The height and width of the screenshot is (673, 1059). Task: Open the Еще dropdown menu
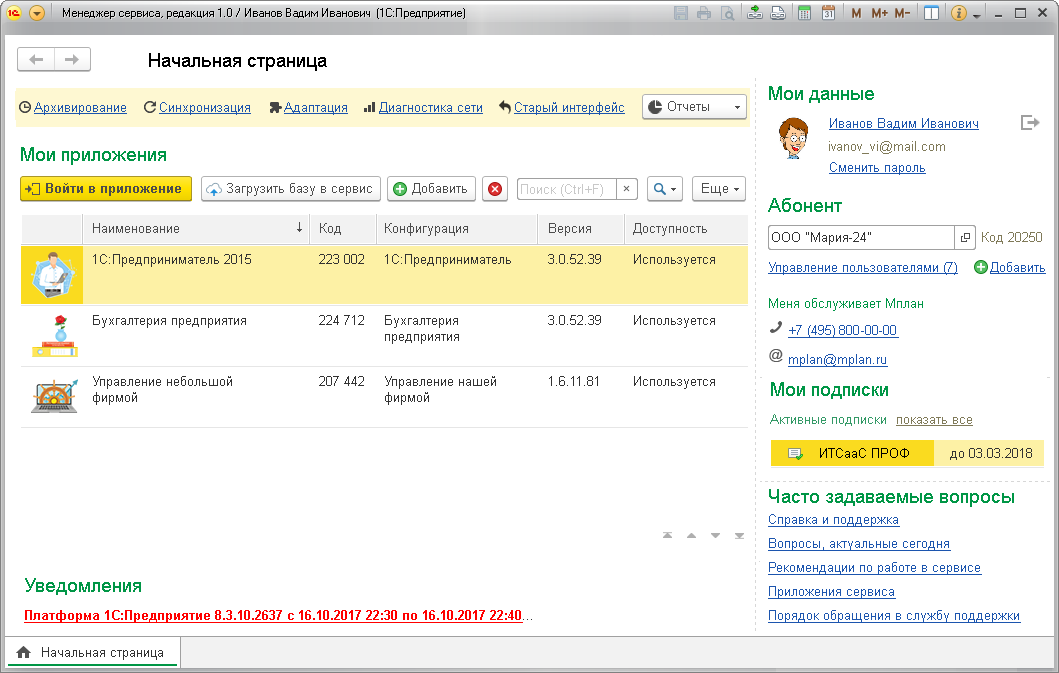(x=719, y=189)
